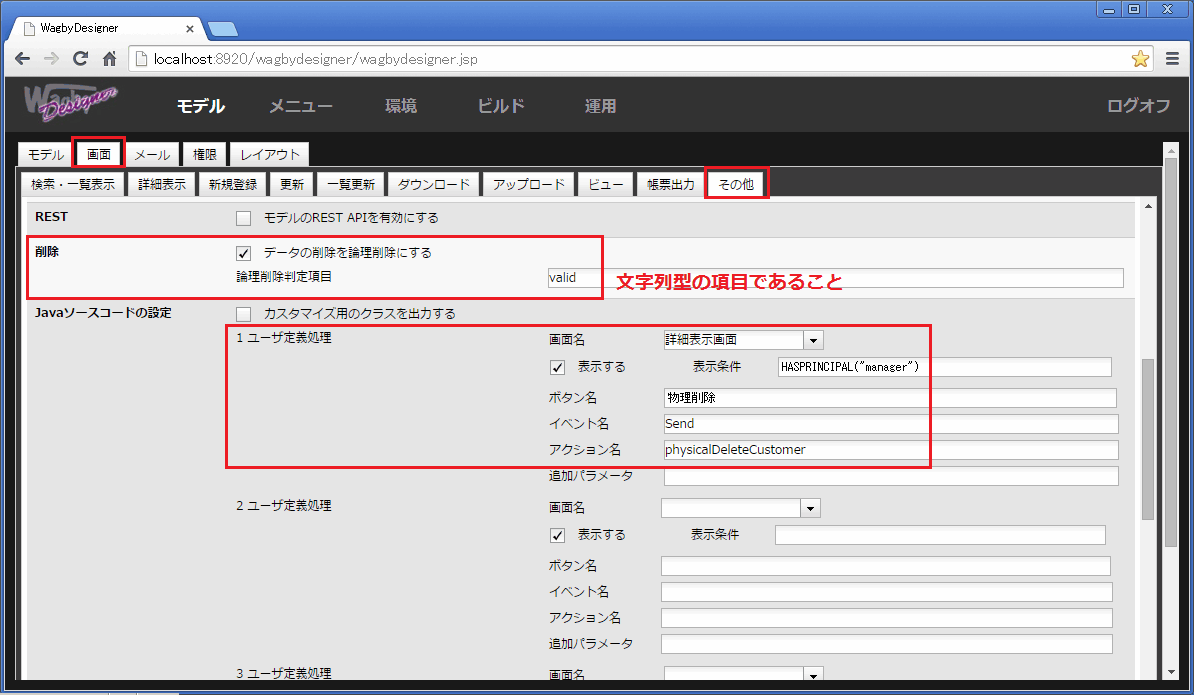Open the その他 tab
This screenshot has width=1194, height=695.
click(x=736, y=184)
